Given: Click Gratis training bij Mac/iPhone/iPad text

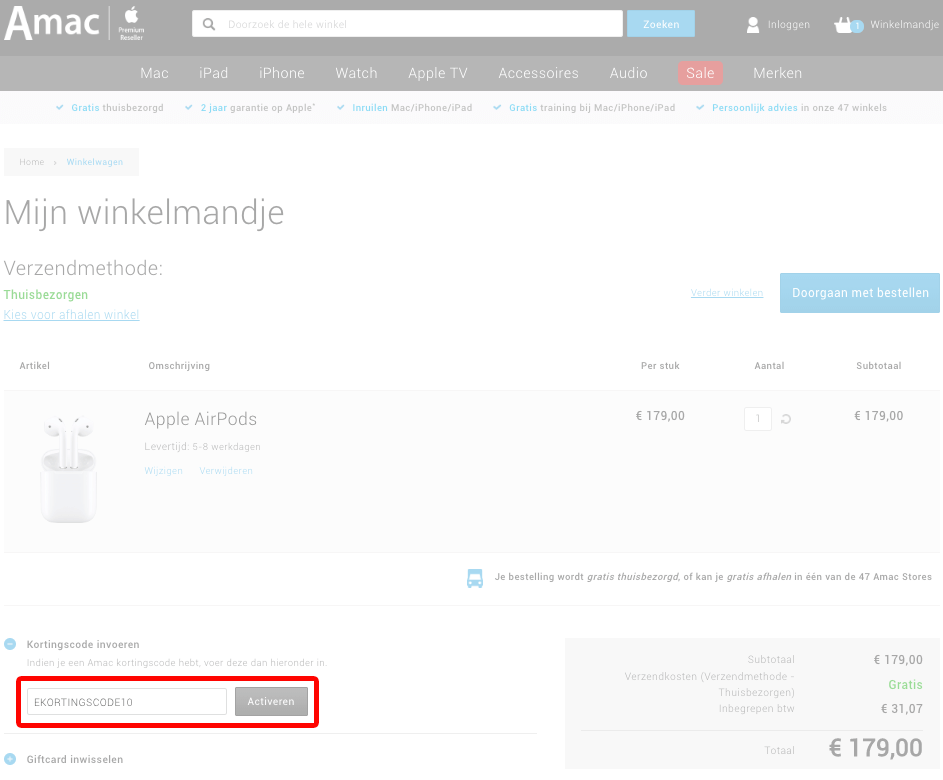Looking at the screenshot, I should [592, 108].
